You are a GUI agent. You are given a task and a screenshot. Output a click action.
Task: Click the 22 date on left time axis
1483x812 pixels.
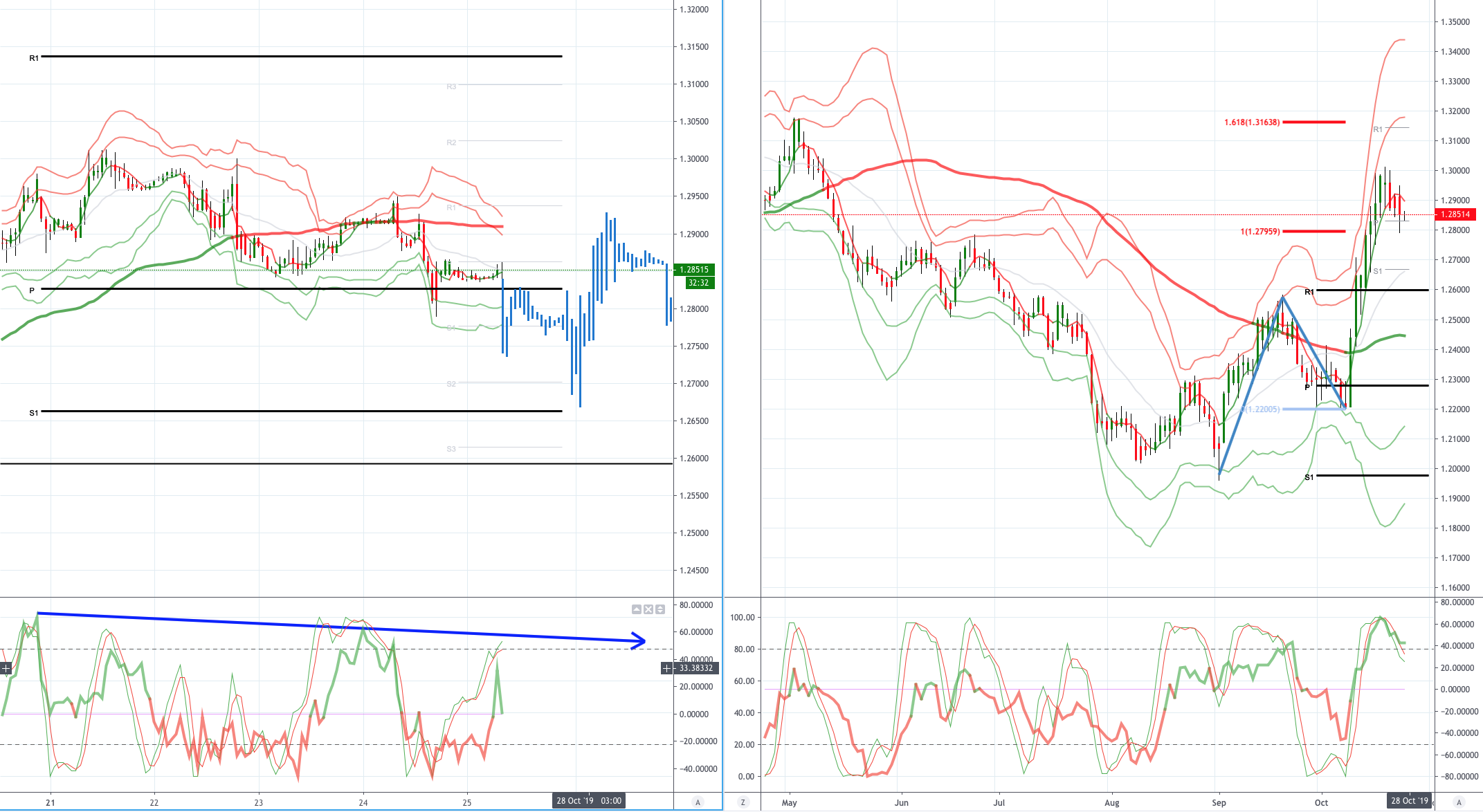pos(154,803)
